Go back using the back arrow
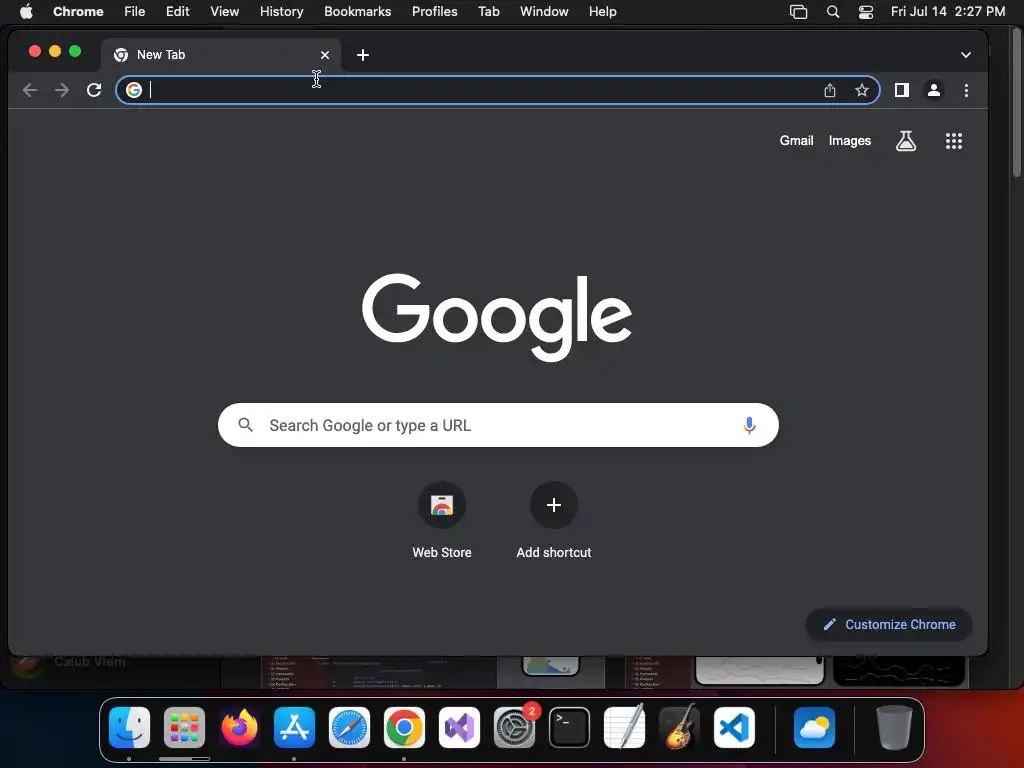 click(x=29, y=90)
